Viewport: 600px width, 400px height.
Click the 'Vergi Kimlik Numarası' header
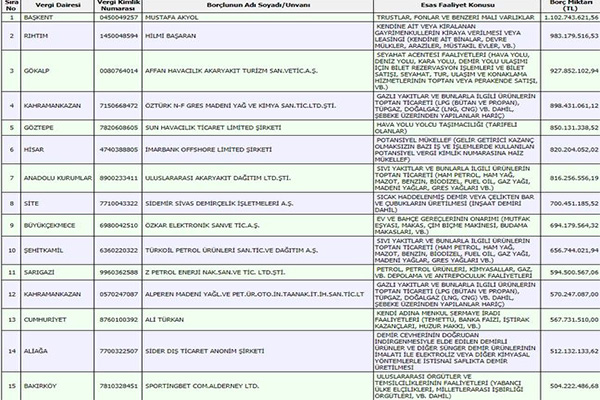click(119, 5)
